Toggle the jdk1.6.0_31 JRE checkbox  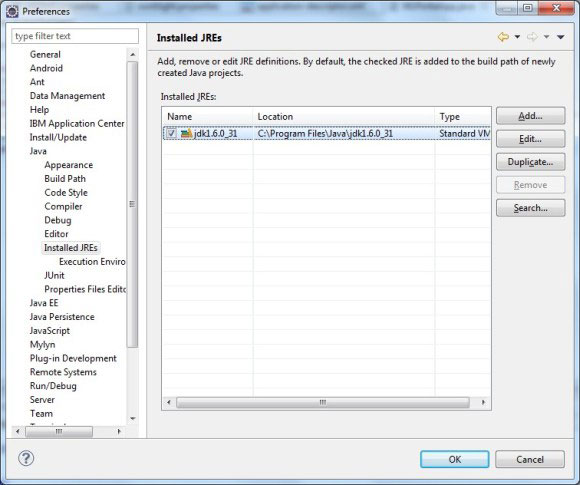(x=171, y=134)
